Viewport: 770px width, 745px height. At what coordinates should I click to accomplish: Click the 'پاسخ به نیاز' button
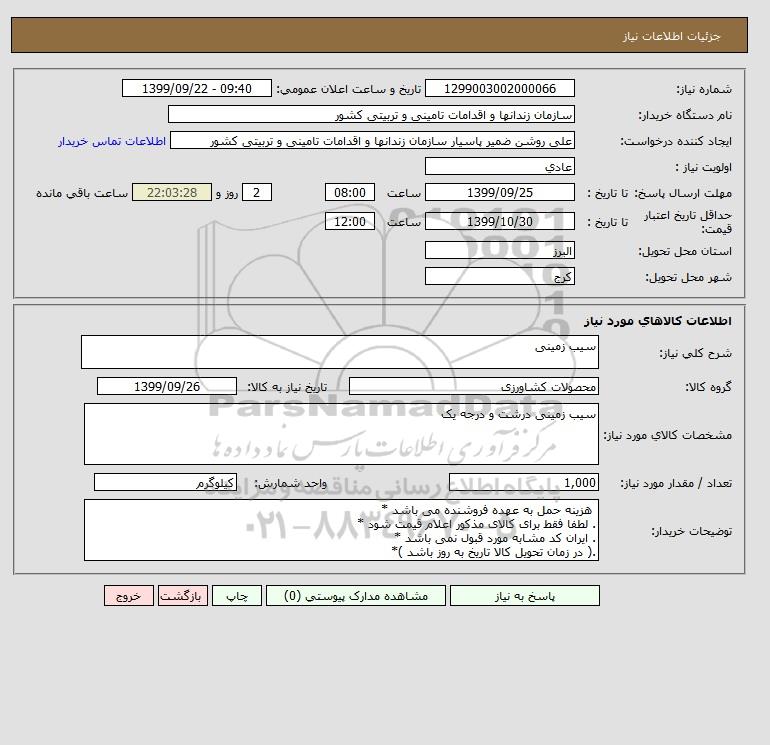[x=524, y=596]
